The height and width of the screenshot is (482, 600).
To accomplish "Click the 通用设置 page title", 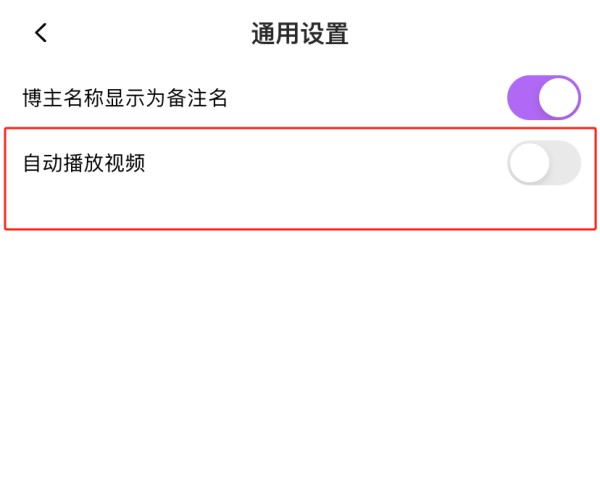I will pyautogui.click(x=299, y=34).
